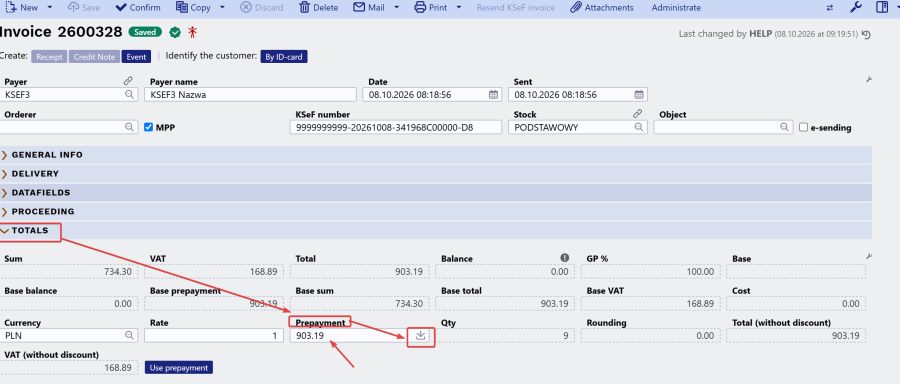Click the small wrench icon beside header fields
900x384 pixels.
[x=868, y=80]
